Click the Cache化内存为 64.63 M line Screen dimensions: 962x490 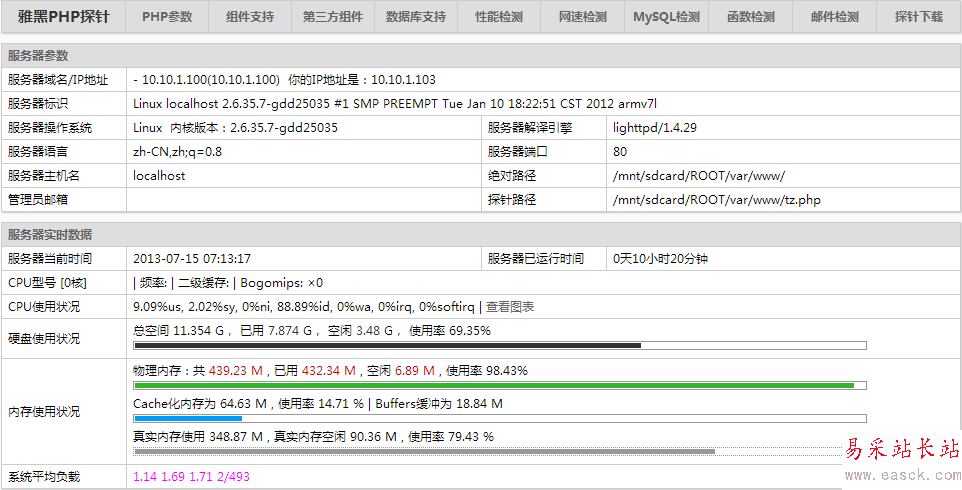click(x=318, y=404)
